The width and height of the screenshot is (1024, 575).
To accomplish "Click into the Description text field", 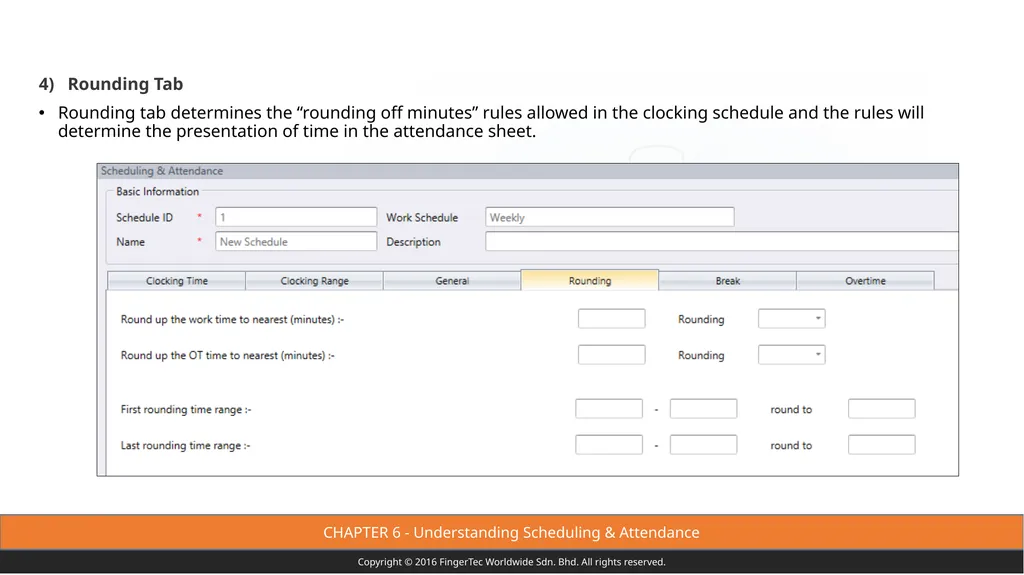I will click(x=722, y=241).
